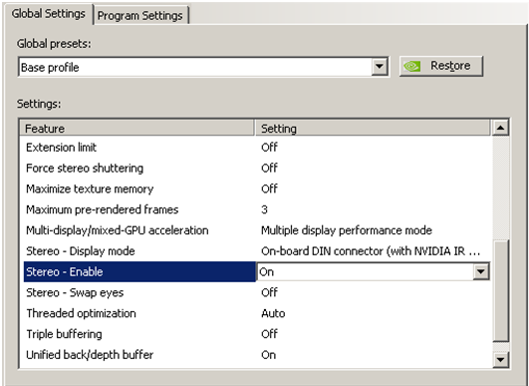Select Multi-display/mixed-GPU acceleration row
Screen dimensions: 529x386
tap(256, 230)
